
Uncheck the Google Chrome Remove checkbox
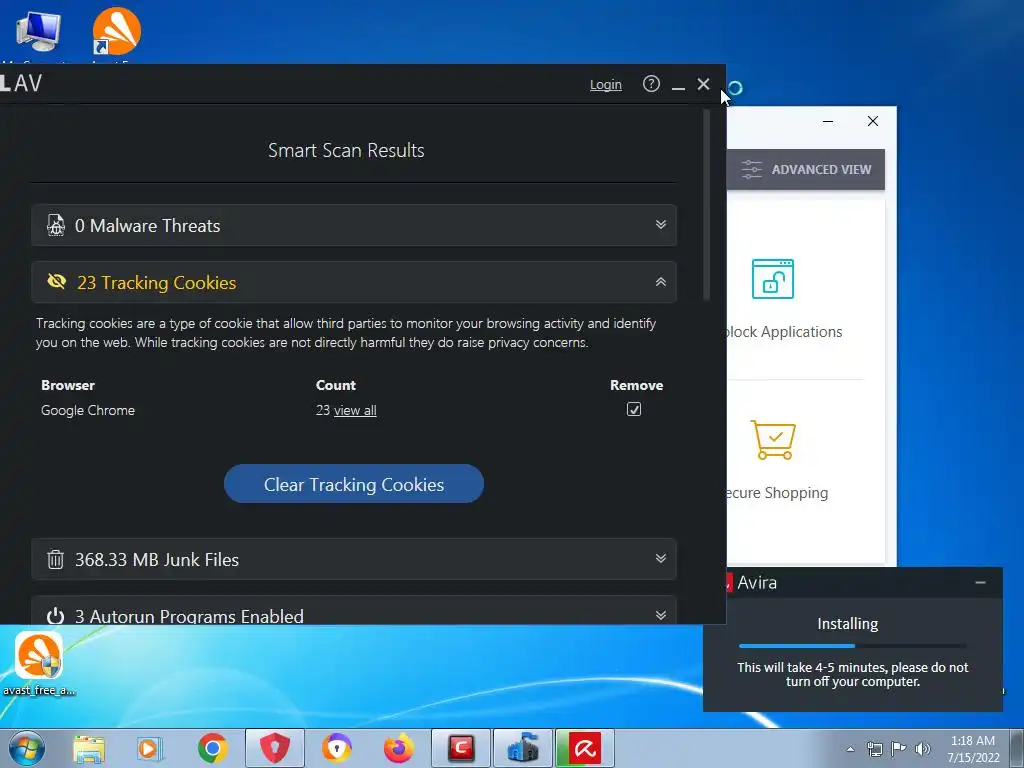click(633, 409)
